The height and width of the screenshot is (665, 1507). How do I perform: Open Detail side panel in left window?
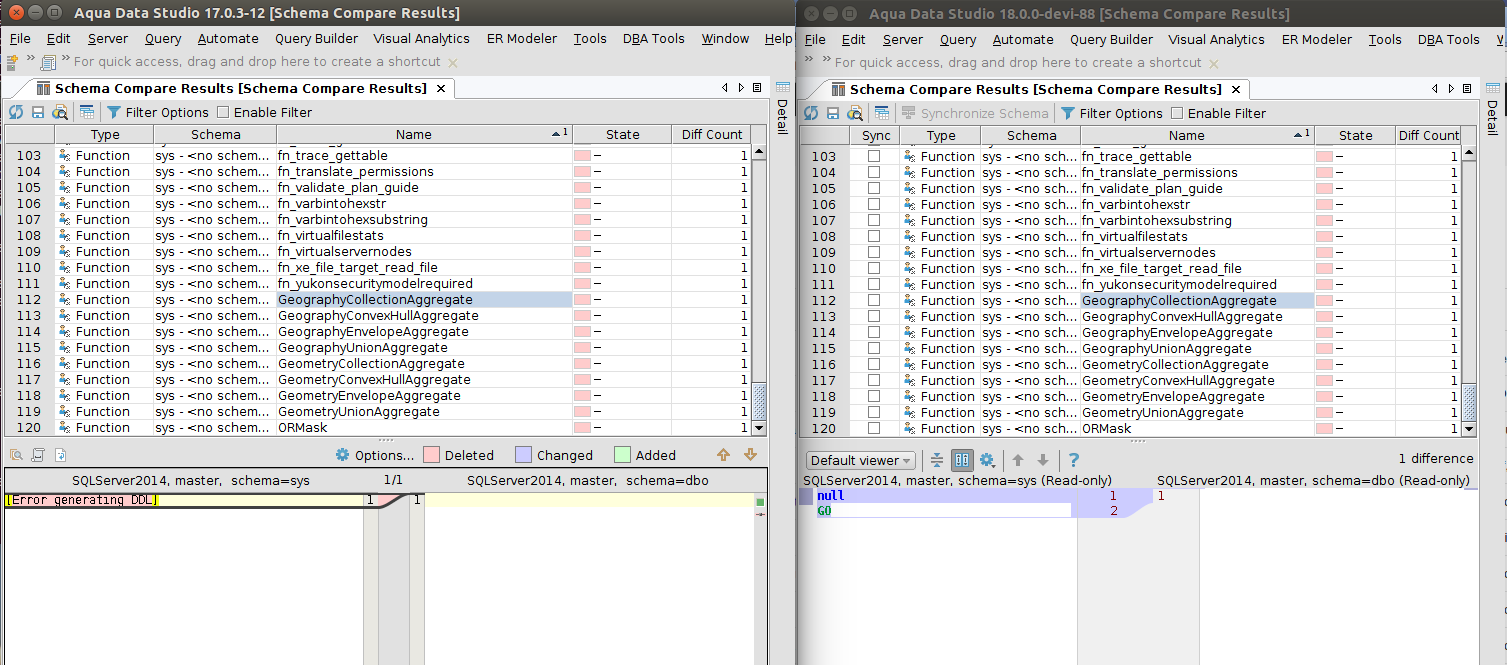click(x=782, y=109)
